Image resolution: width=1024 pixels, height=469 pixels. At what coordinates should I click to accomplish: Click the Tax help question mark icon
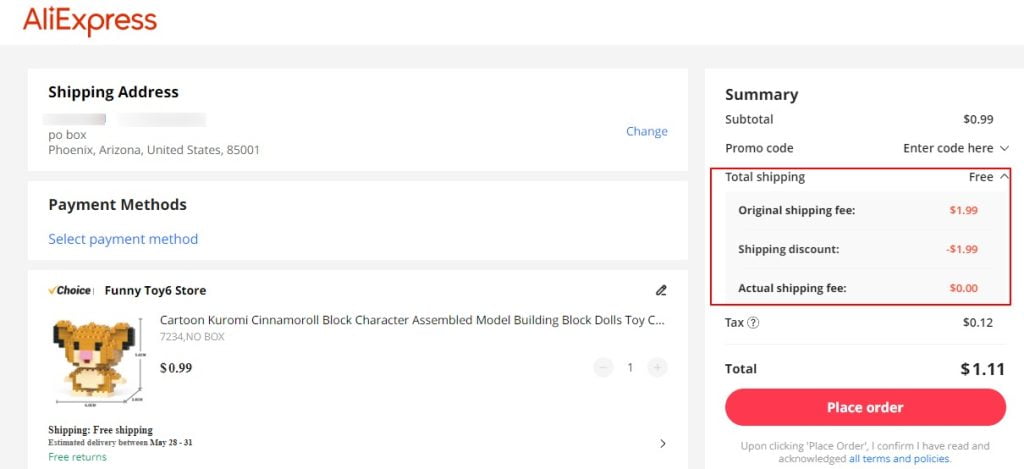[x=753, y=323]
